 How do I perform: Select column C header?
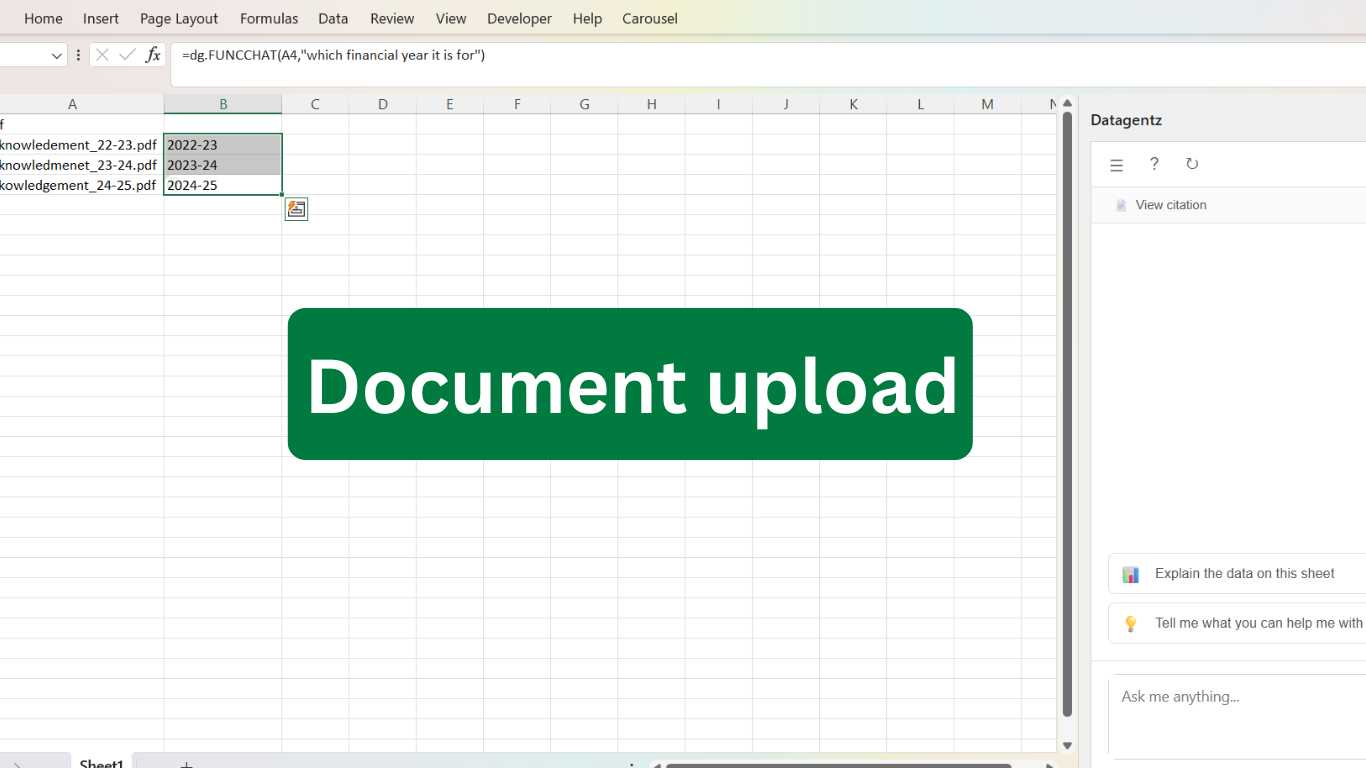(x=315, y=104)
